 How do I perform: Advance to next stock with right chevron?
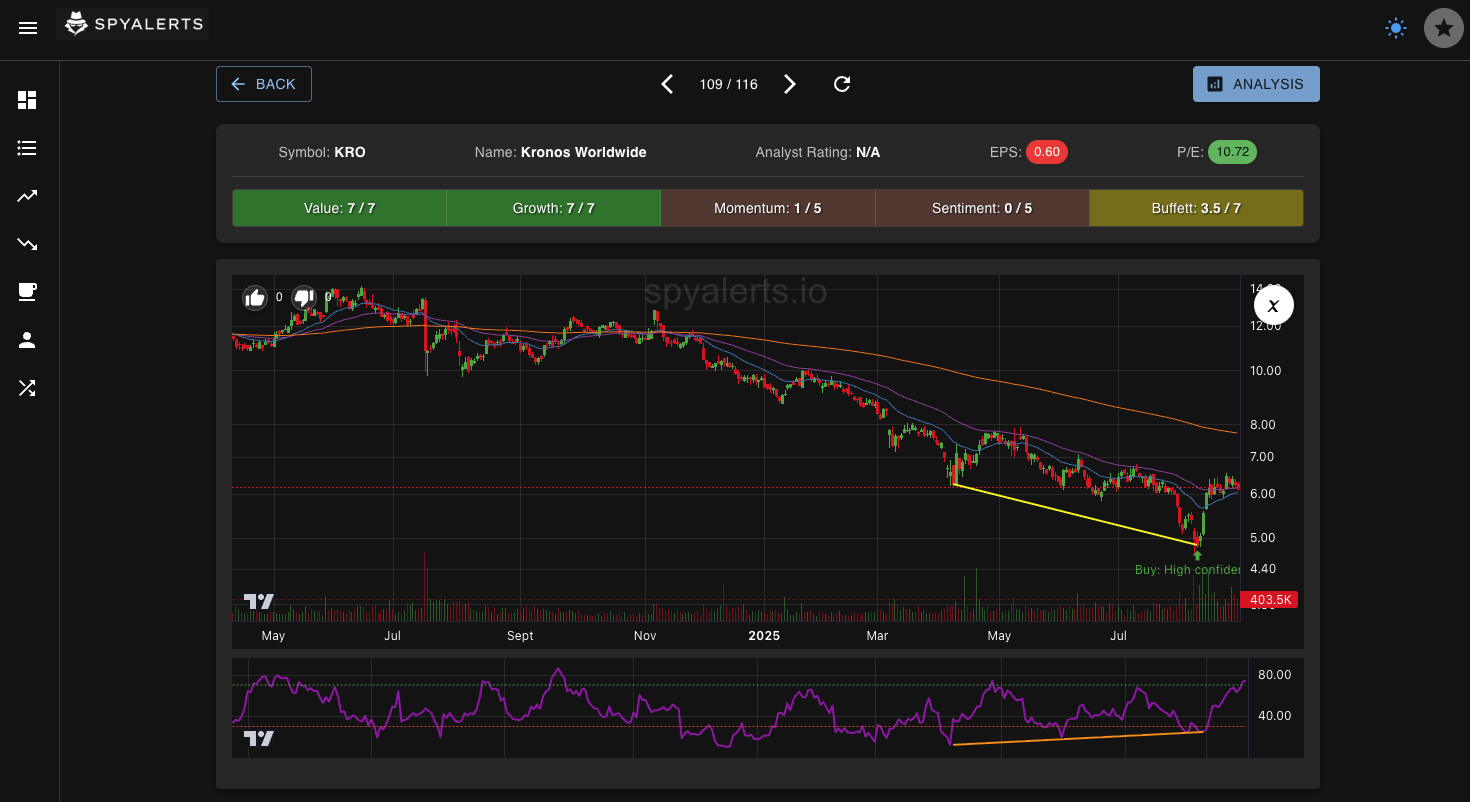click(x=790, y=84)
